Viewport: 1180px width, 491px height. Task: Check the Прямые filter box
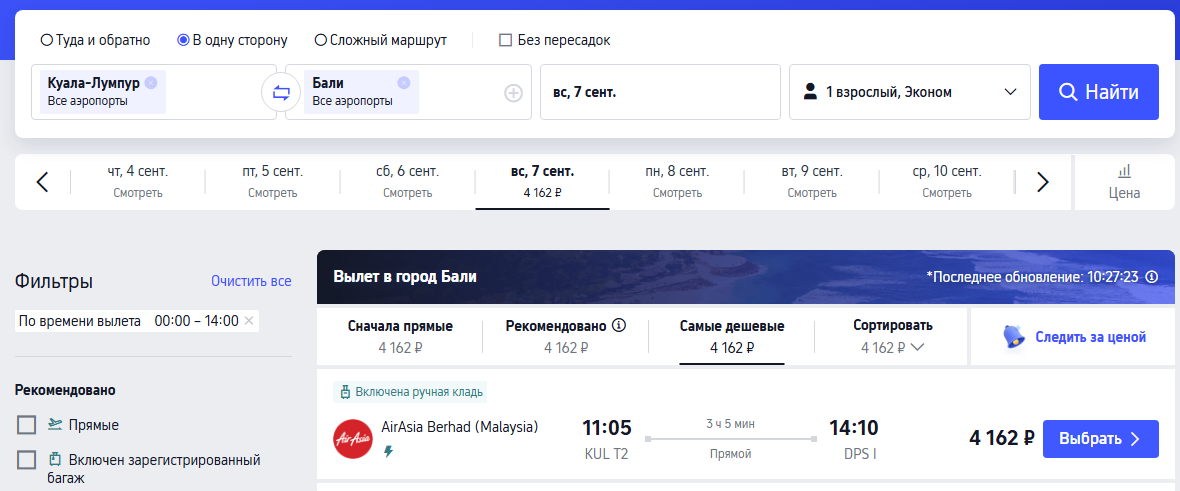[26, 425]
